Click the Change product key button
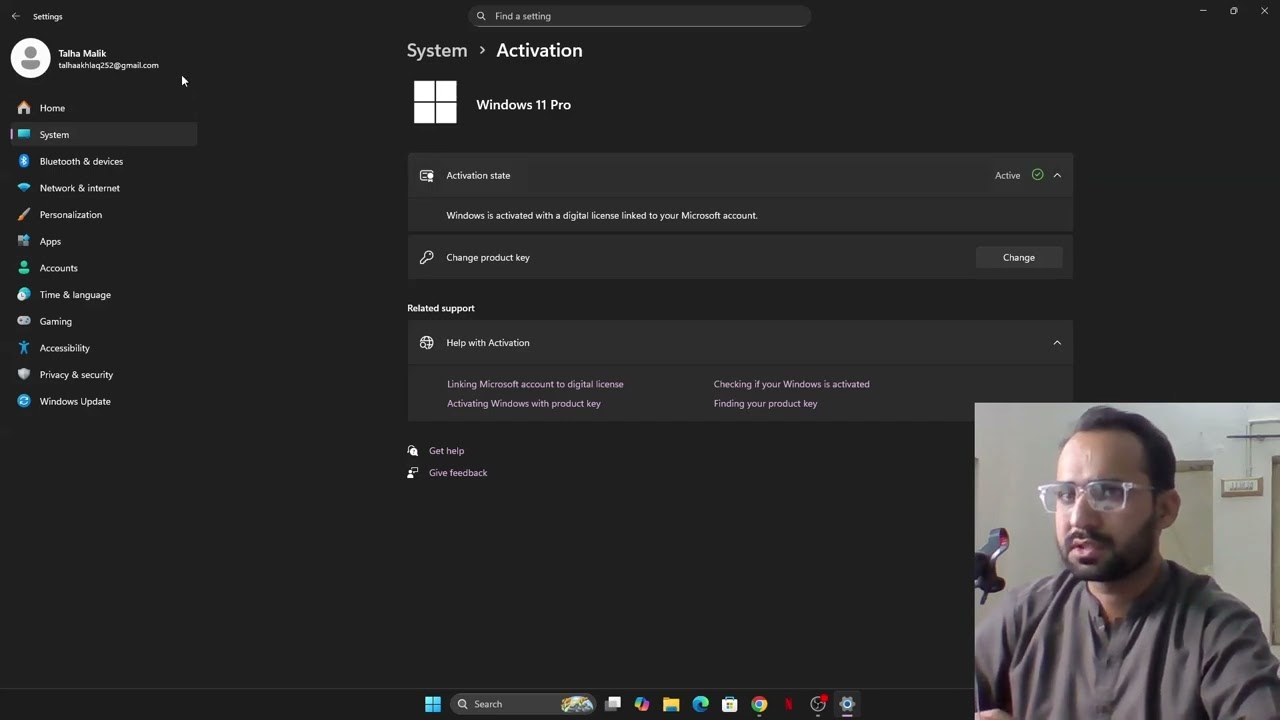1280x720 pixels. click(1019, 258)
